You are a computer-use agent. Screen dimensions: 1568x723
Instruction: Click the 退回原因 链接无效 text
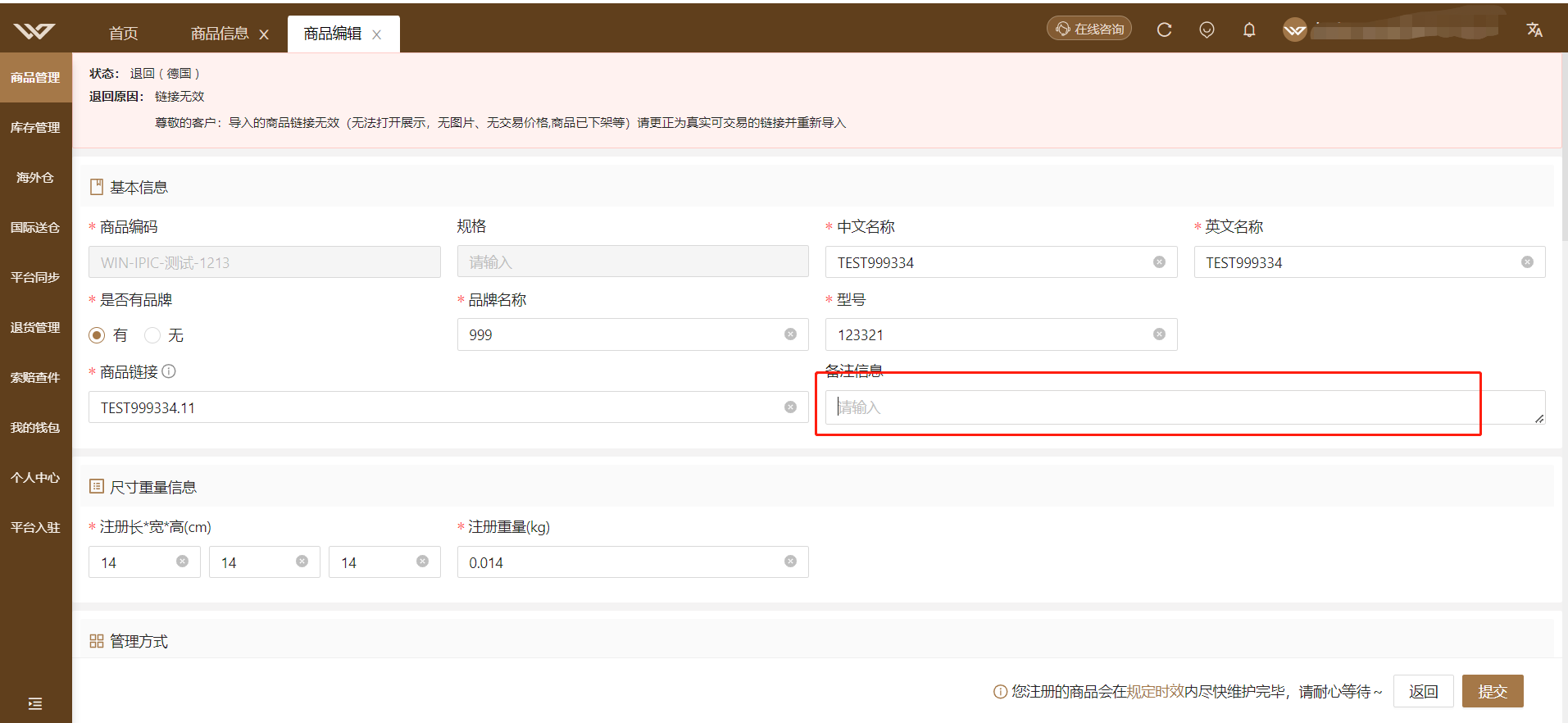point(147,96)
